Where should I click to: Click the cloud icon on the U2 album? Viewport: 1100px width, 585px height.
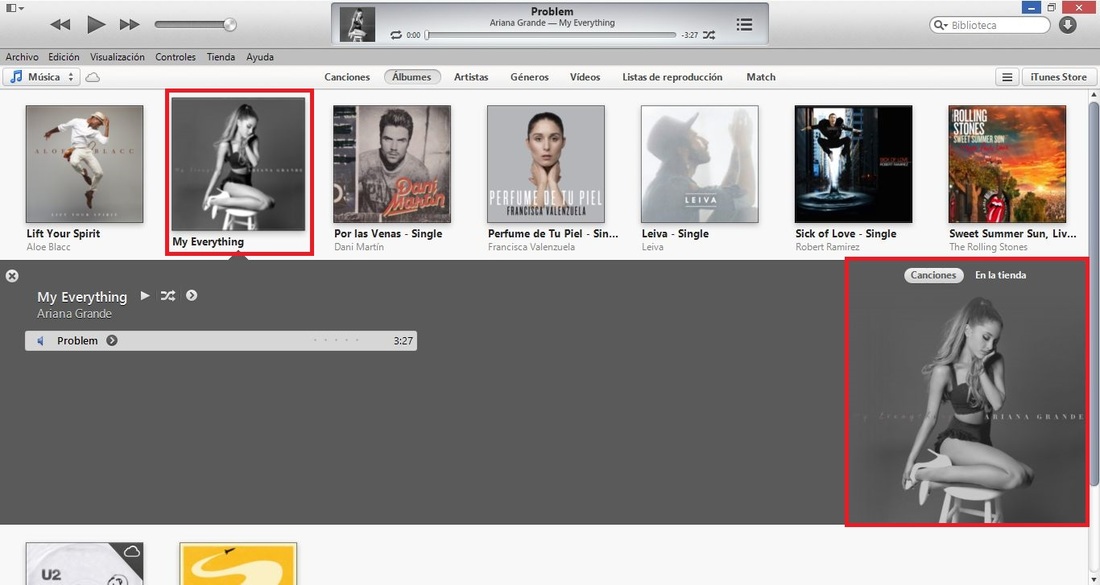click(131, 551)
